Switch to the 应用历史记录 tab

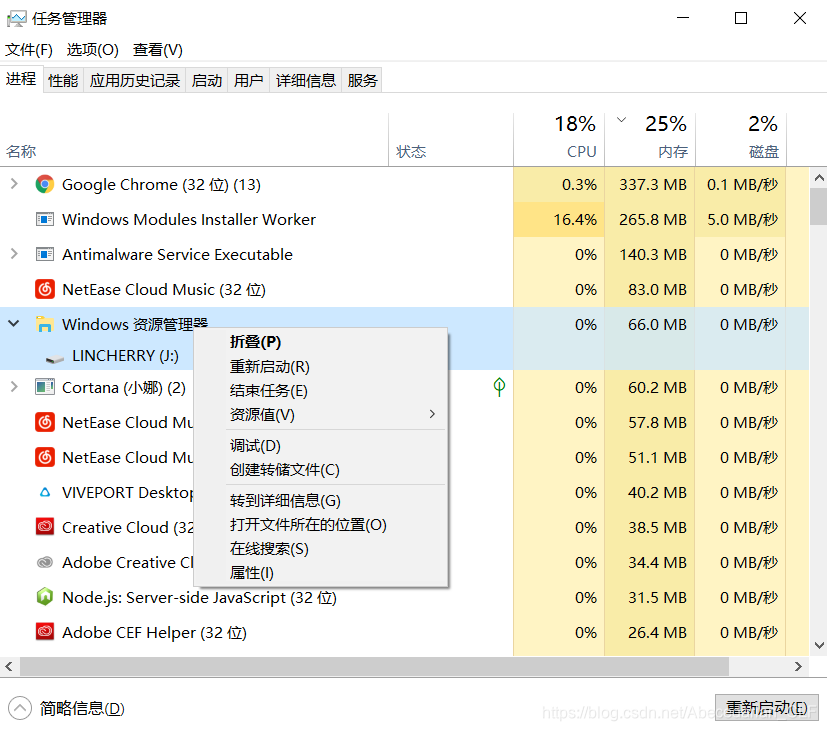[134, 80]
